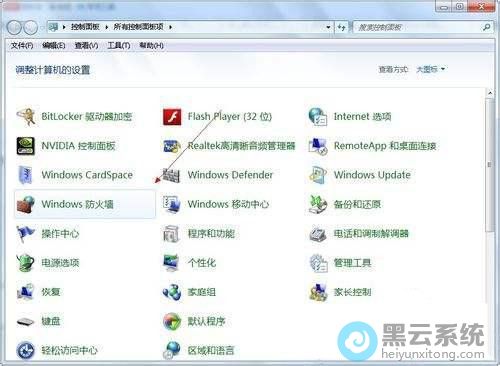Open the 操作中心 flag icon
Image resolution: width=500 pixels, height=366 pixels.
(26, 234)
